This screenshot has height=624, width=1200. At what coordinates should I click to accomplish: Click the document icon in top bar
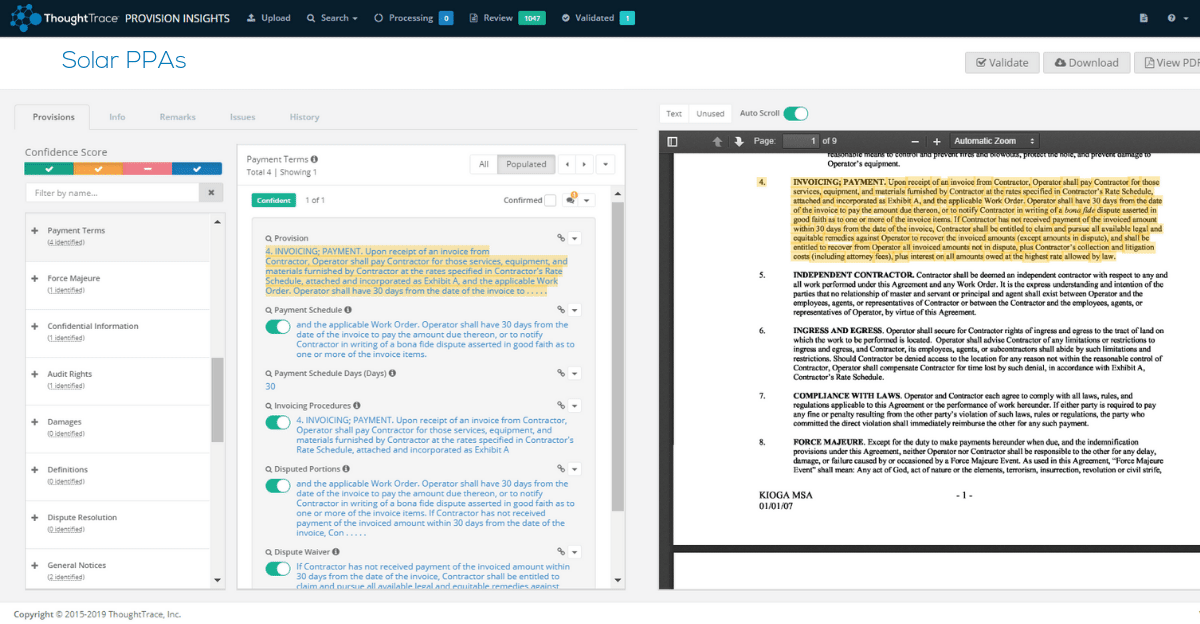1144,18
